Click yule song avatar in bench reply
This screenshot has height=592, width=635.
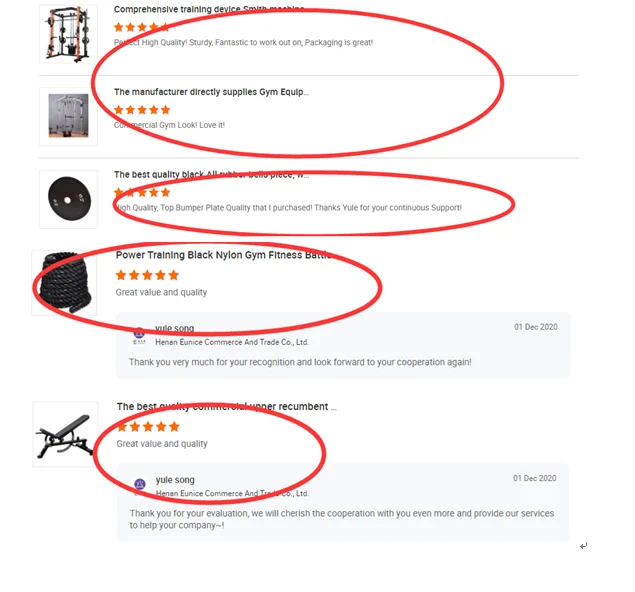(140, 485)
